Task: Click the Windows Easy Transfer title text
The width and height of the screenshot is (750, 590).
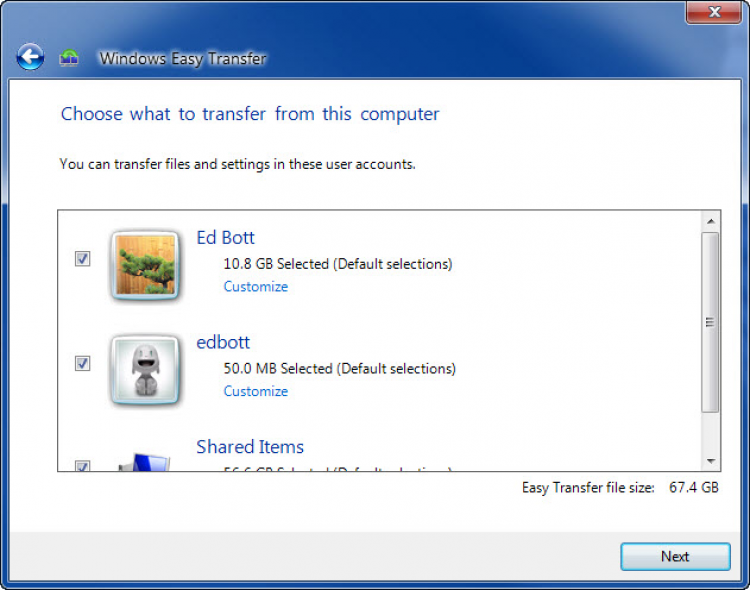Action: [x=183, y=58]
